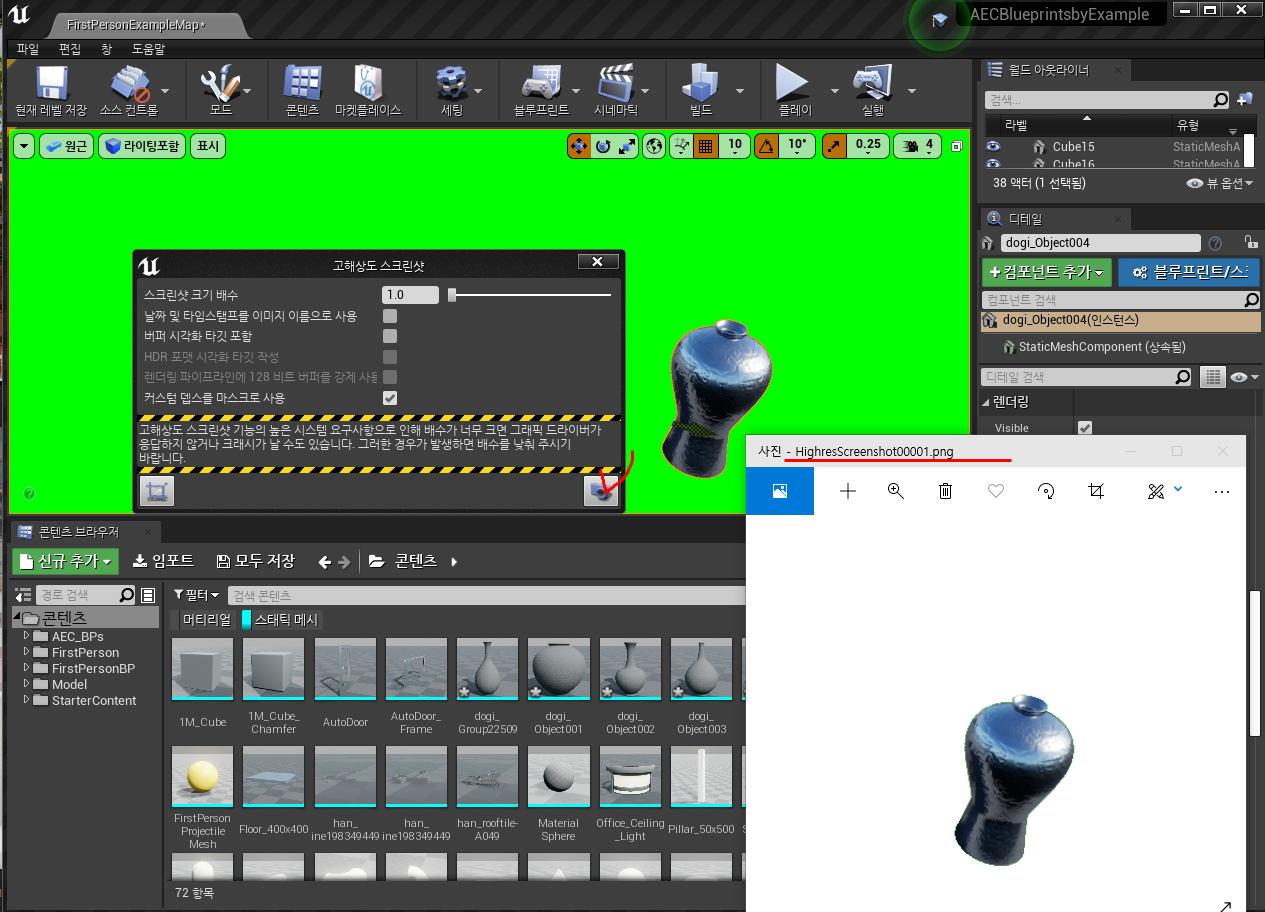Select the World Outliner tab
The image size is (1265, 912).
pos(1054,70)
